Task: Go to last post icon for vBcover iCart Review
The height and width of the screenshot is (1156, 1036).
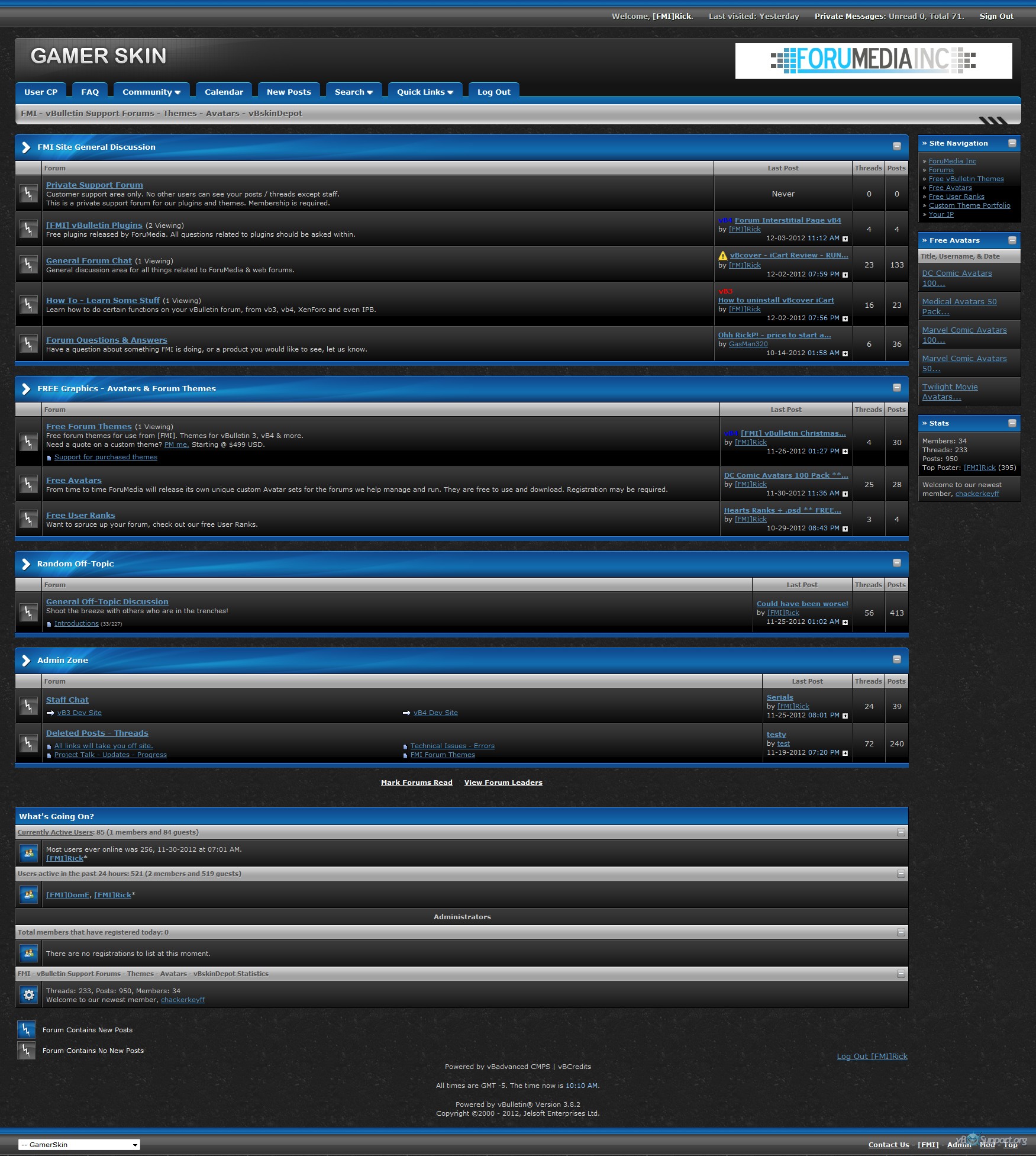Action: 845,275
